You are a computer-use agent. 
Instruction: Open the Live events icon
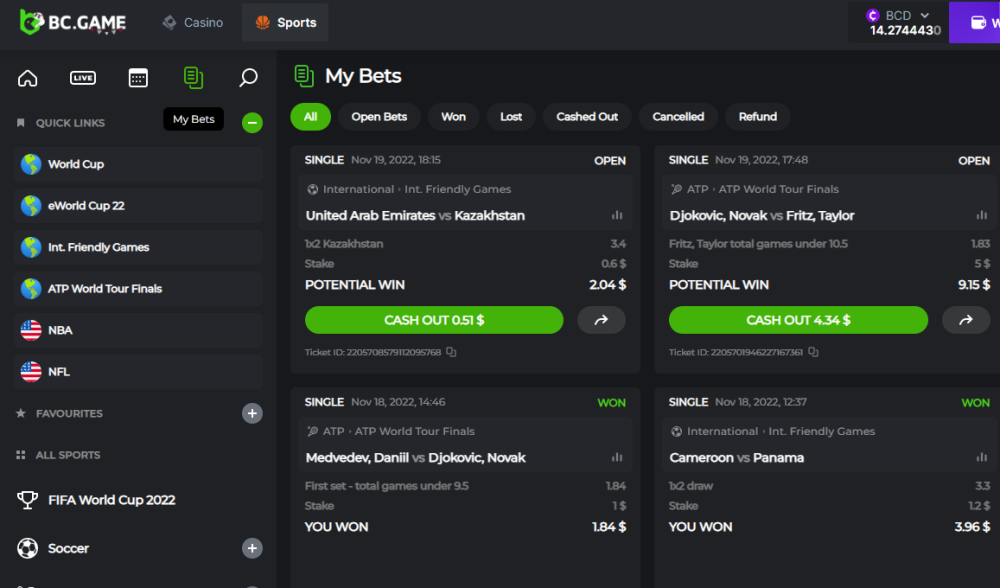point(83,78)
